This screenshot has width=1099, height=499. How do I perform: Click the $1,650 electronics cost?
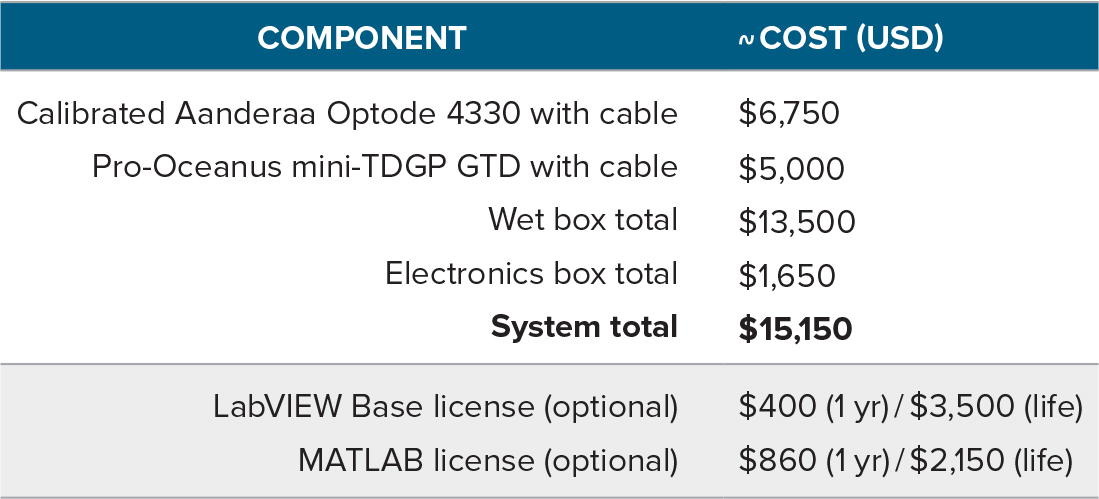pos(786,275)
